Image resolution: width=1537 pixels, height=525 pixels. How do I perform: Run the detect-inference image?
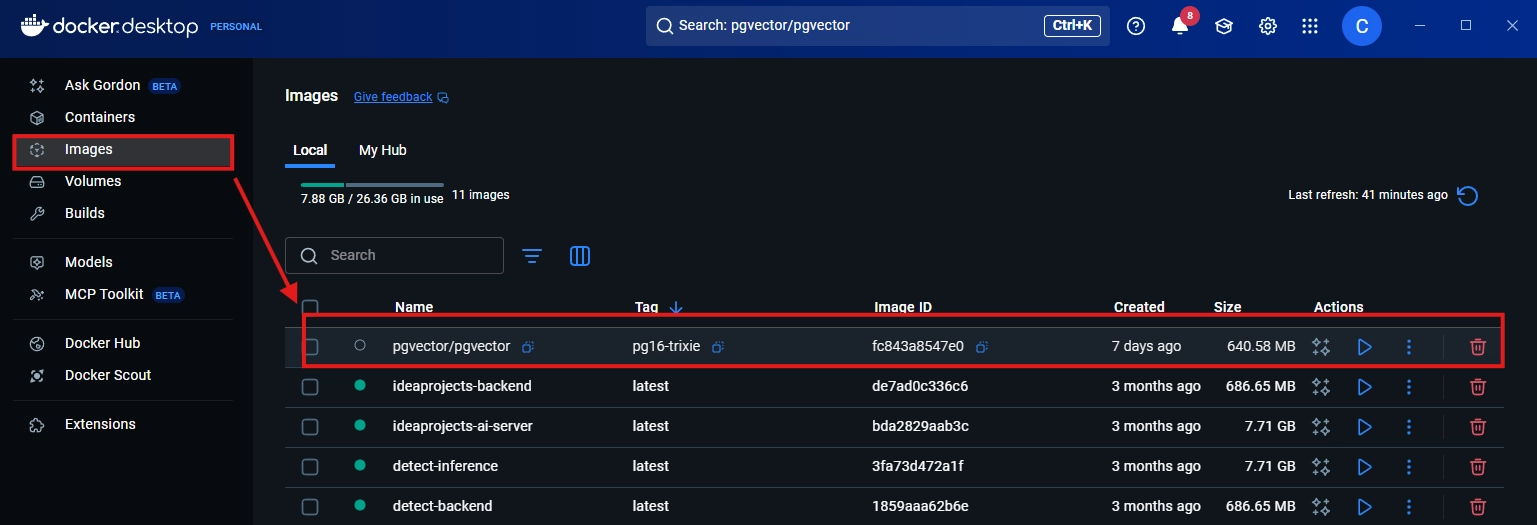1364,466
